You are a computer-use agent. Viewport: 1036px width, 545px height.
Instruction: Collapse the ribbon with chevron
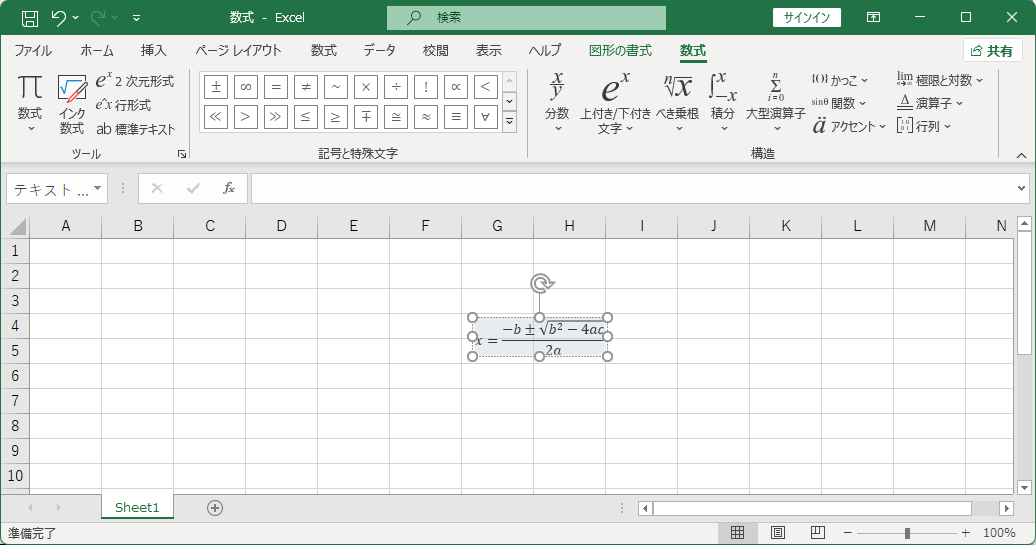click(1021, 155)
